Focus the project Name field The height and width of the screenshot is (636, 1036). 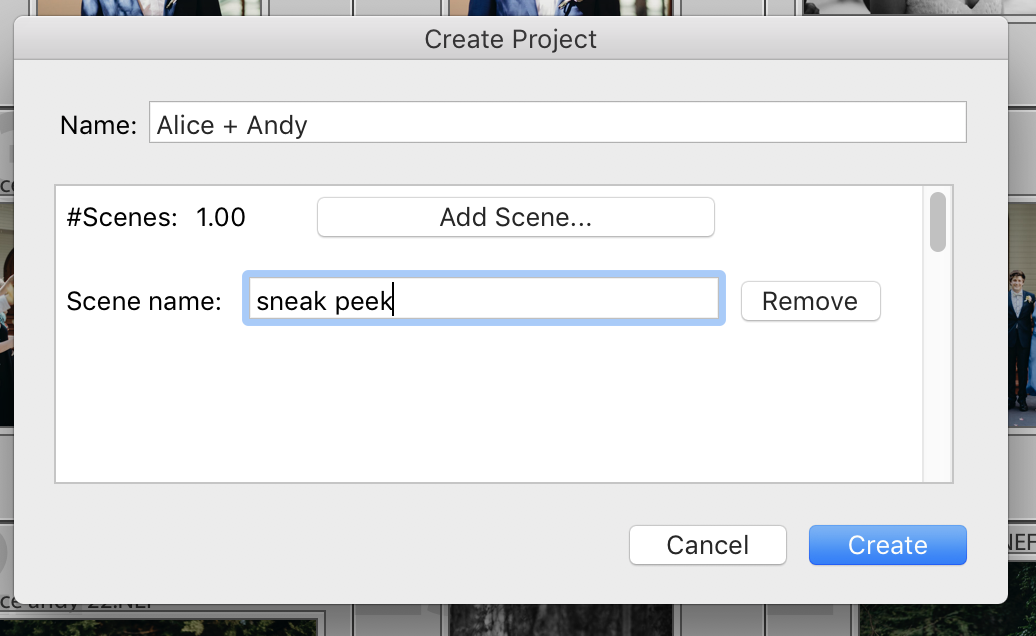click(558, 122)
